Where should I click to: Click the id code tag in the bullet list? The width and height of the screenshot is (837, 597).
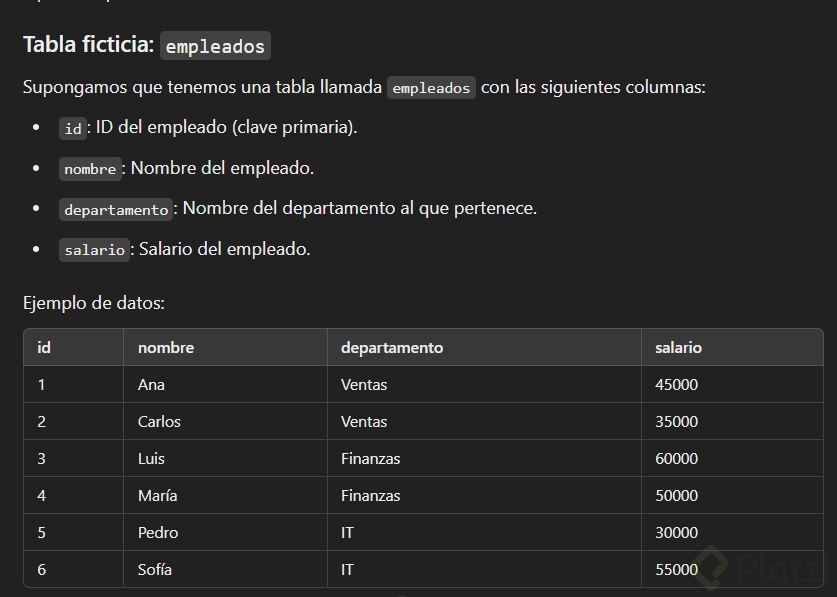73,128
